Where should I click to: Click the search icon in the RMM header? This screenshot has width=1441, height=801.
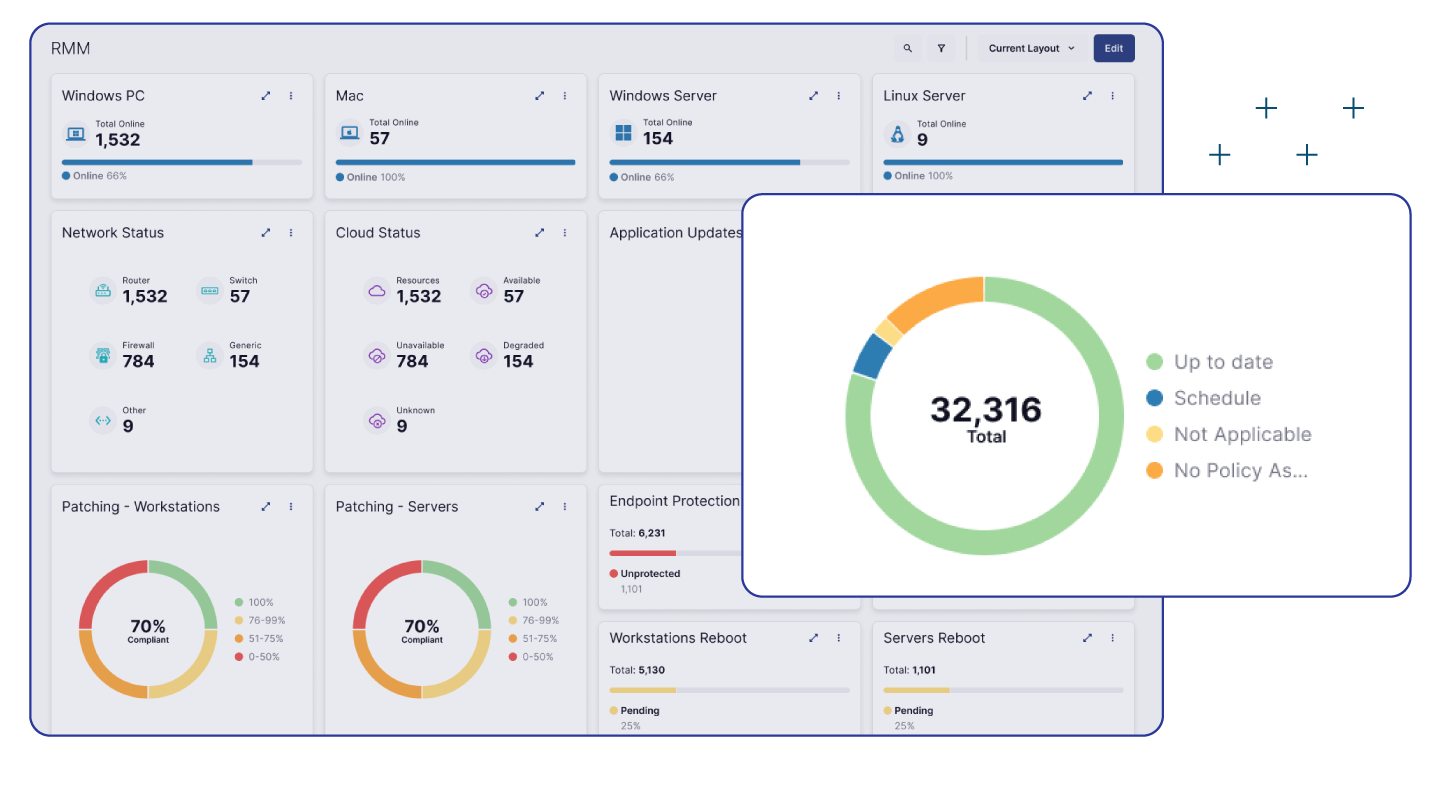click(907, 48)
